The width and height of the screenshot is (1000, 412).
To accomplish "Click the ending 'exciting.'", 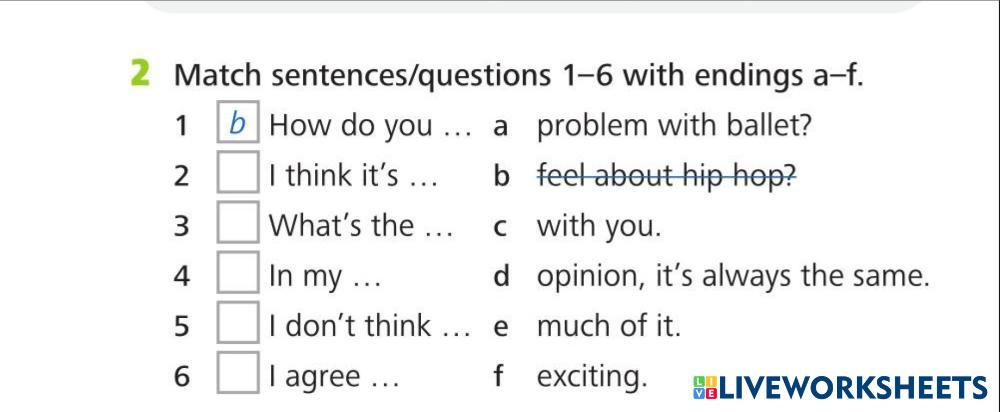I will (592, 377).
